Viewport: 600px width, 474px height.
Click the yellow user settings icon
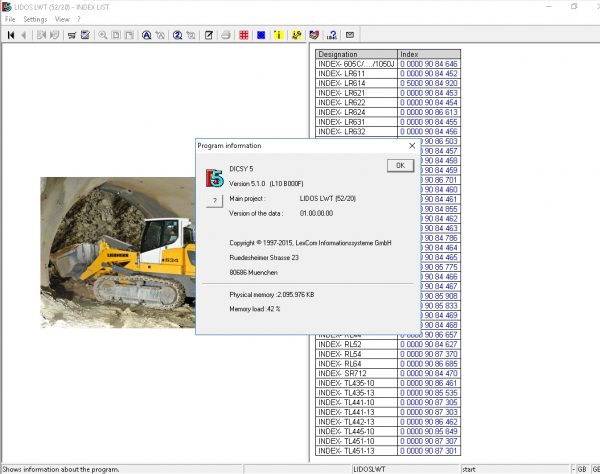pyautogui.click(x=297, y=35)
